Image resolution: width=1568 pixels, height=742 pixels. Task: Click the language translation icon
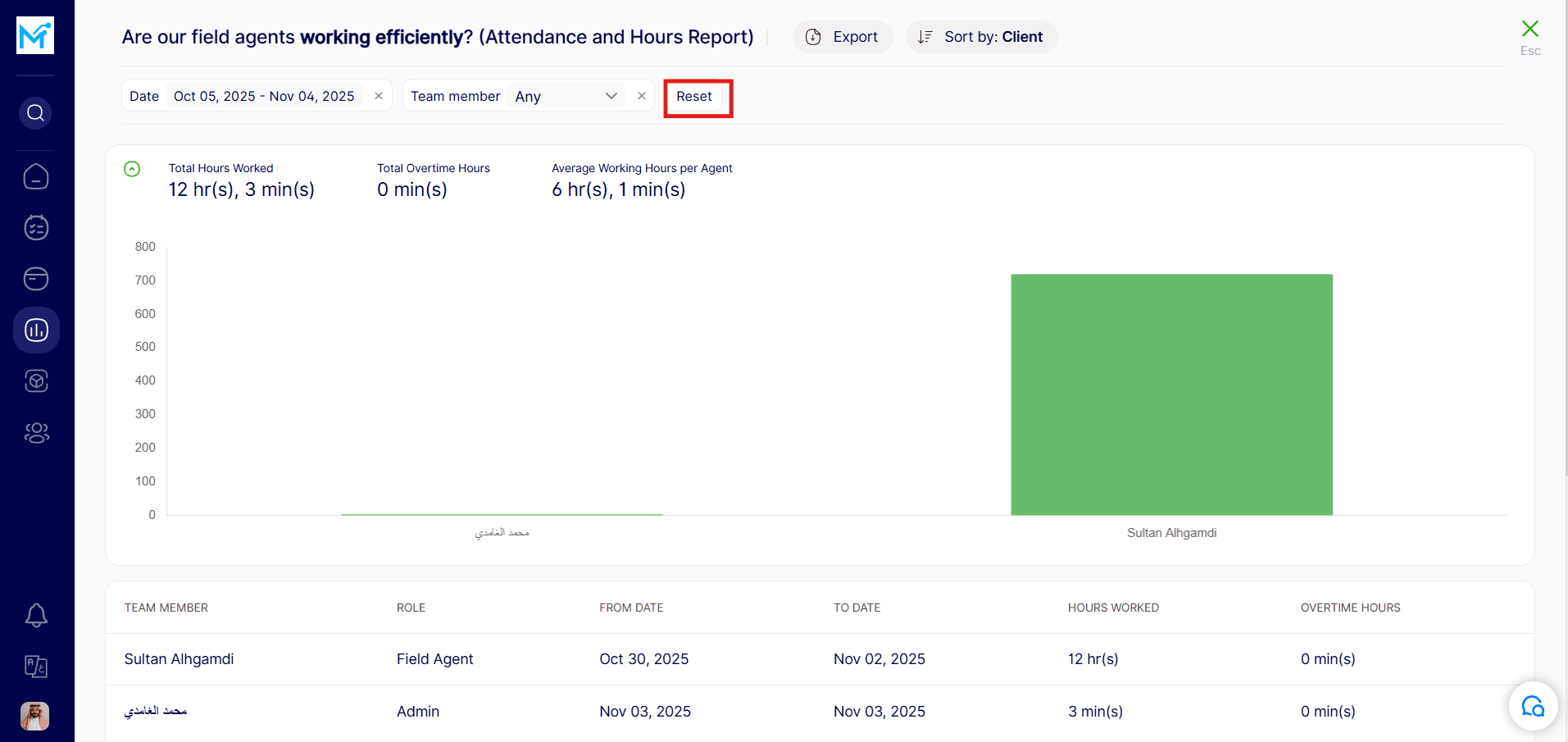click(x=36, y=666)
